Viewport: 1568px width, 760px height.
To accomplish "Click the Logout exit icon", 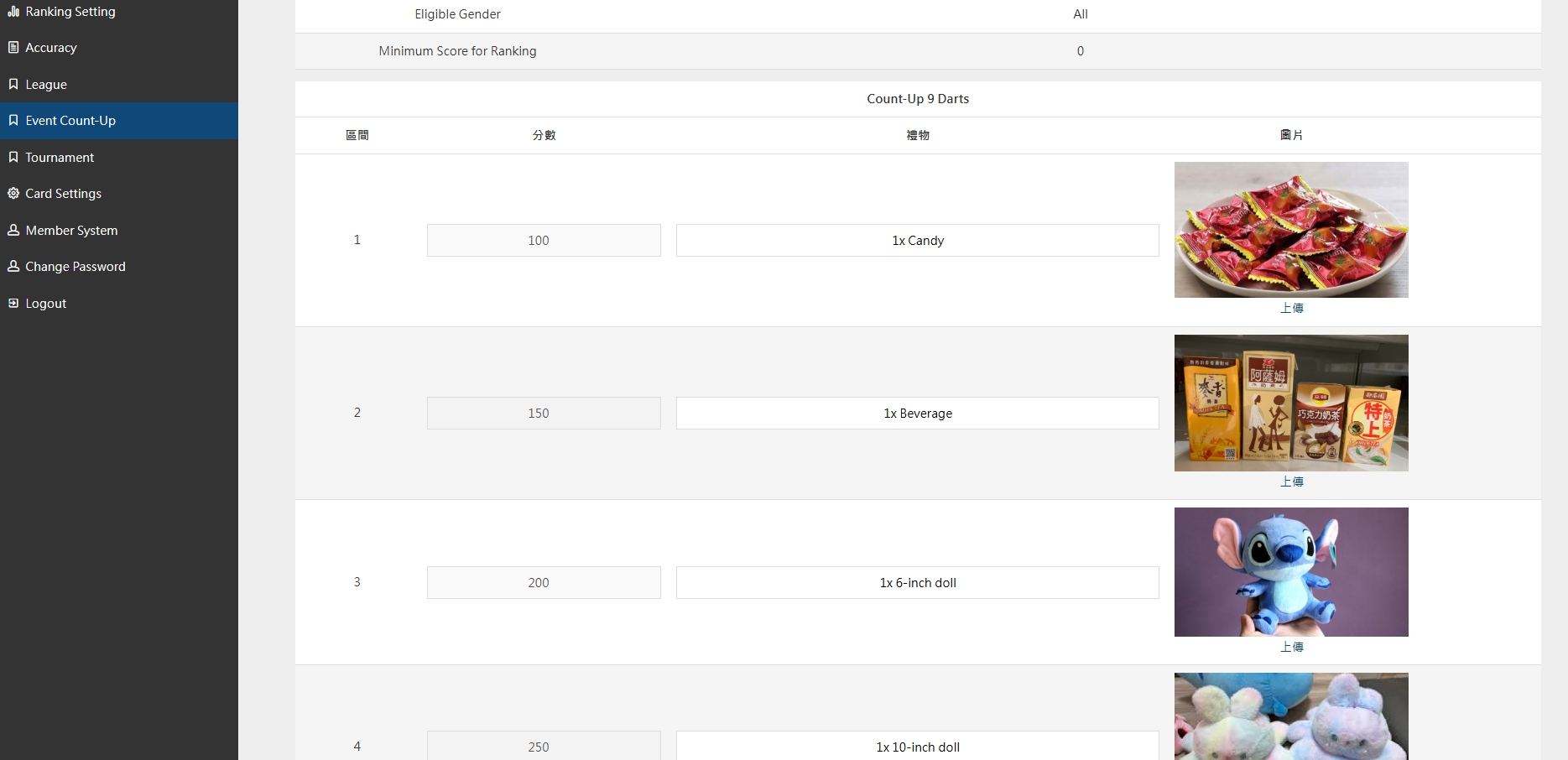I will point(13,303).
